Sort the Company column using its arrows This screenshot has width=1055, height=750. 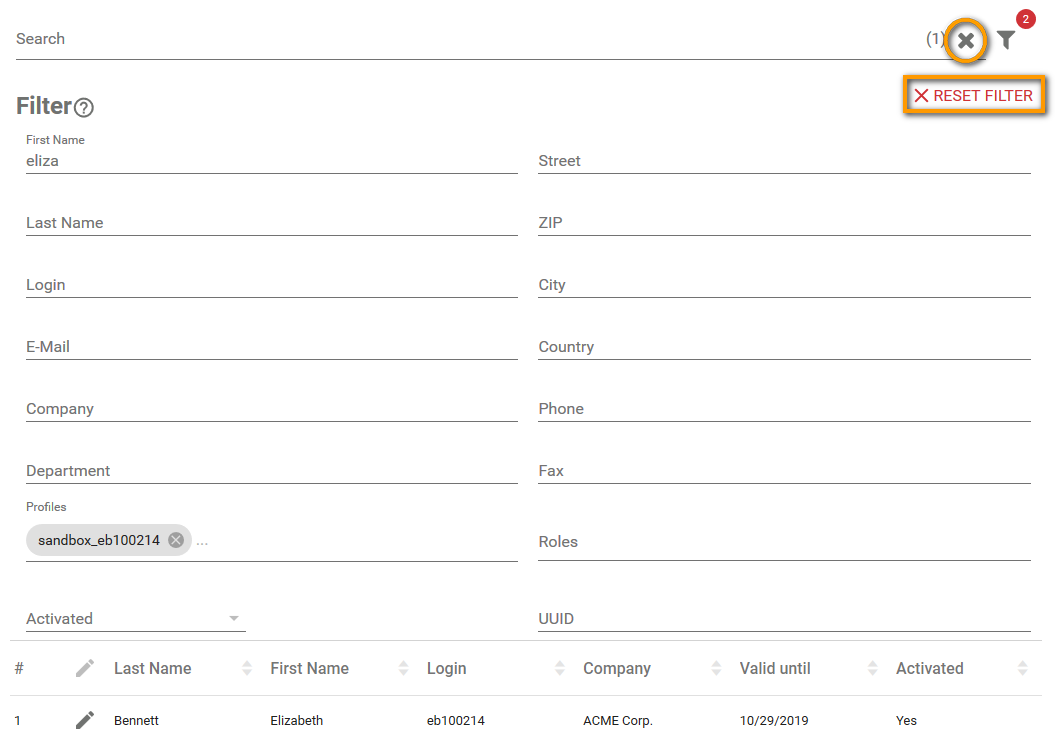(716, 668)
